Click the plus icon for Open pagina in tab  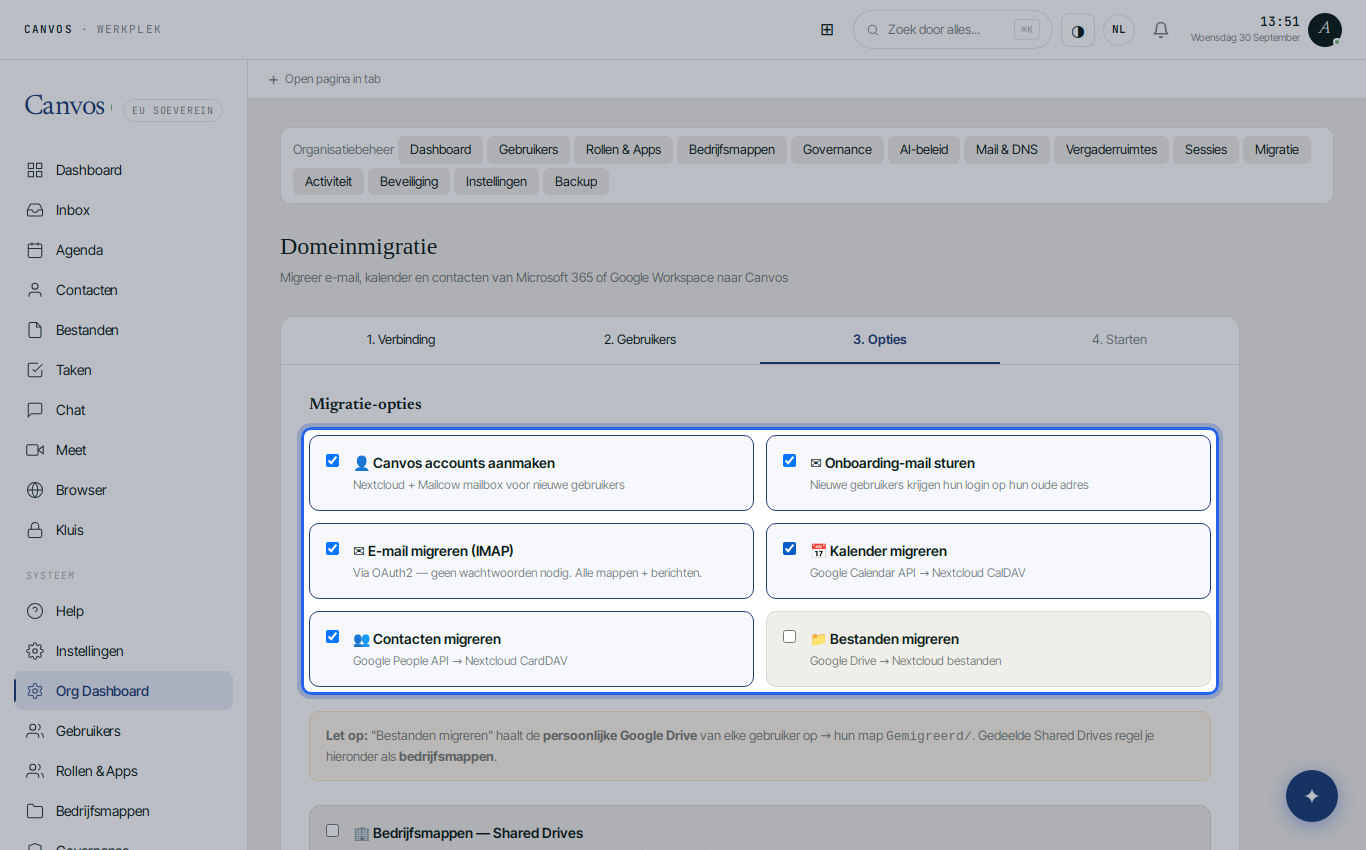273,79
